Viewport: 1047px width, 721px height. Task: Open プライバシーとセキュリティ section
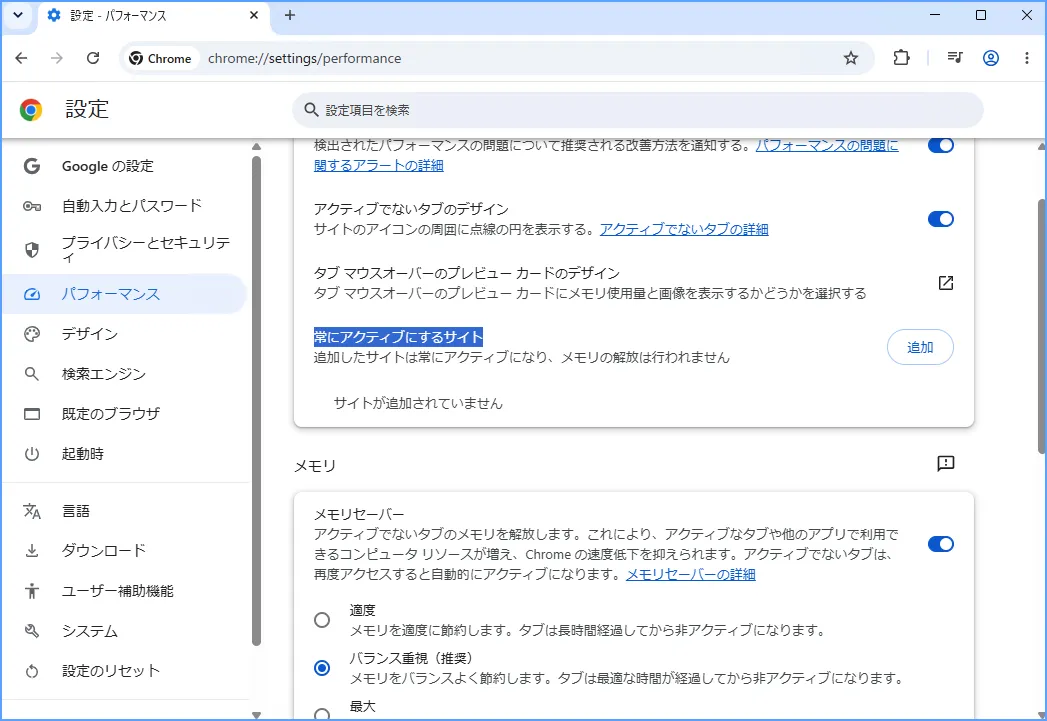(x=125, y=249)
